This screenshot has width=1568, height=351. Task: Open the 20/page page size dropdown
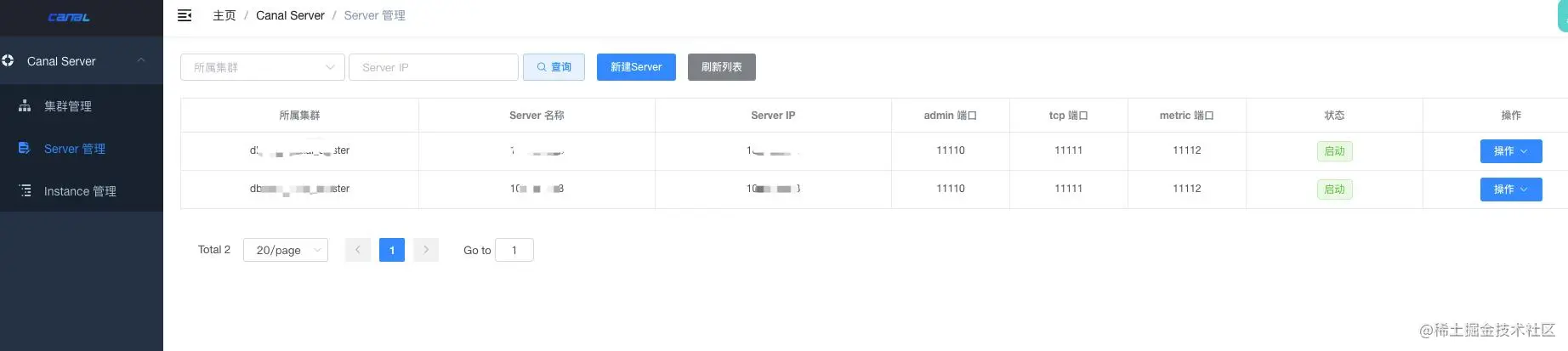[x=286, y=250]
